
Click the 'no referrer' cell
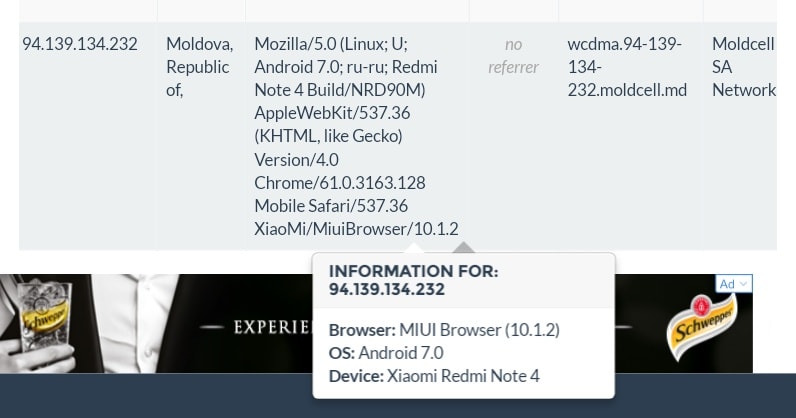click(x=513, y=56)
